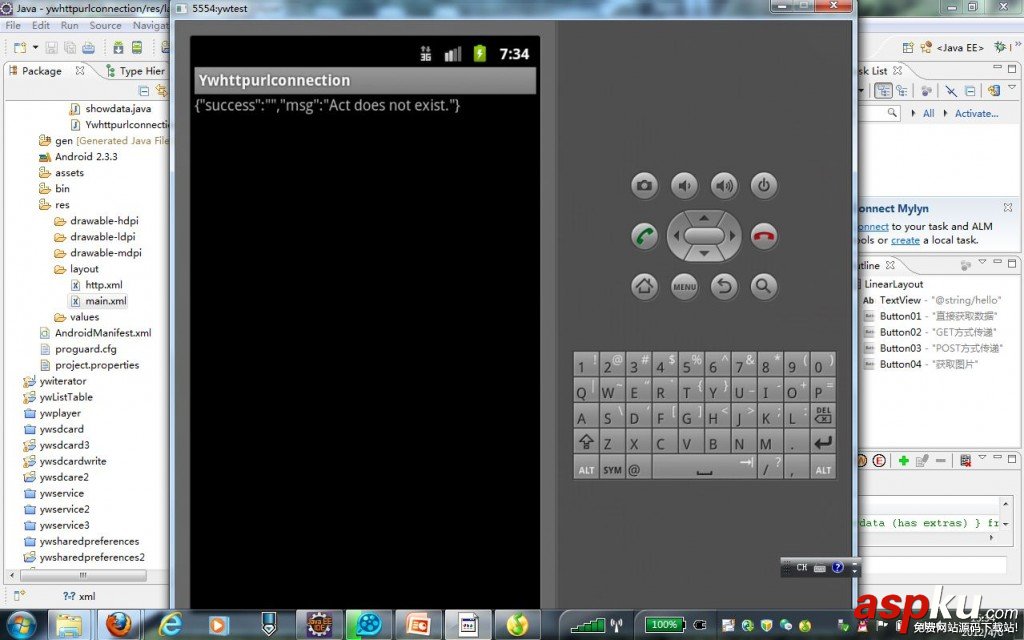The image size is (1024, 640).
Task: Open the lower-right panel view menu triangle
Action: click(982, 456)
